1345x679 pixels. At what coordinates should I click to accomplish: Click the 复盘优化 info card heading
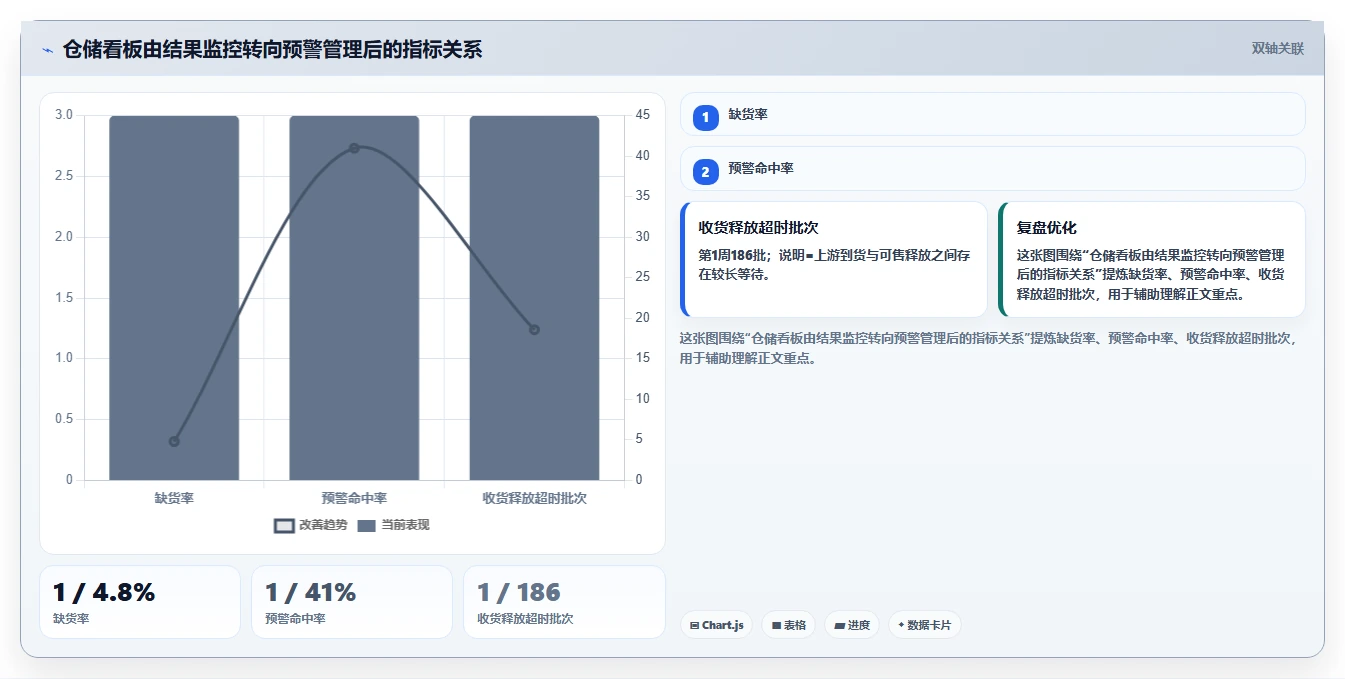coord(1047,228)
